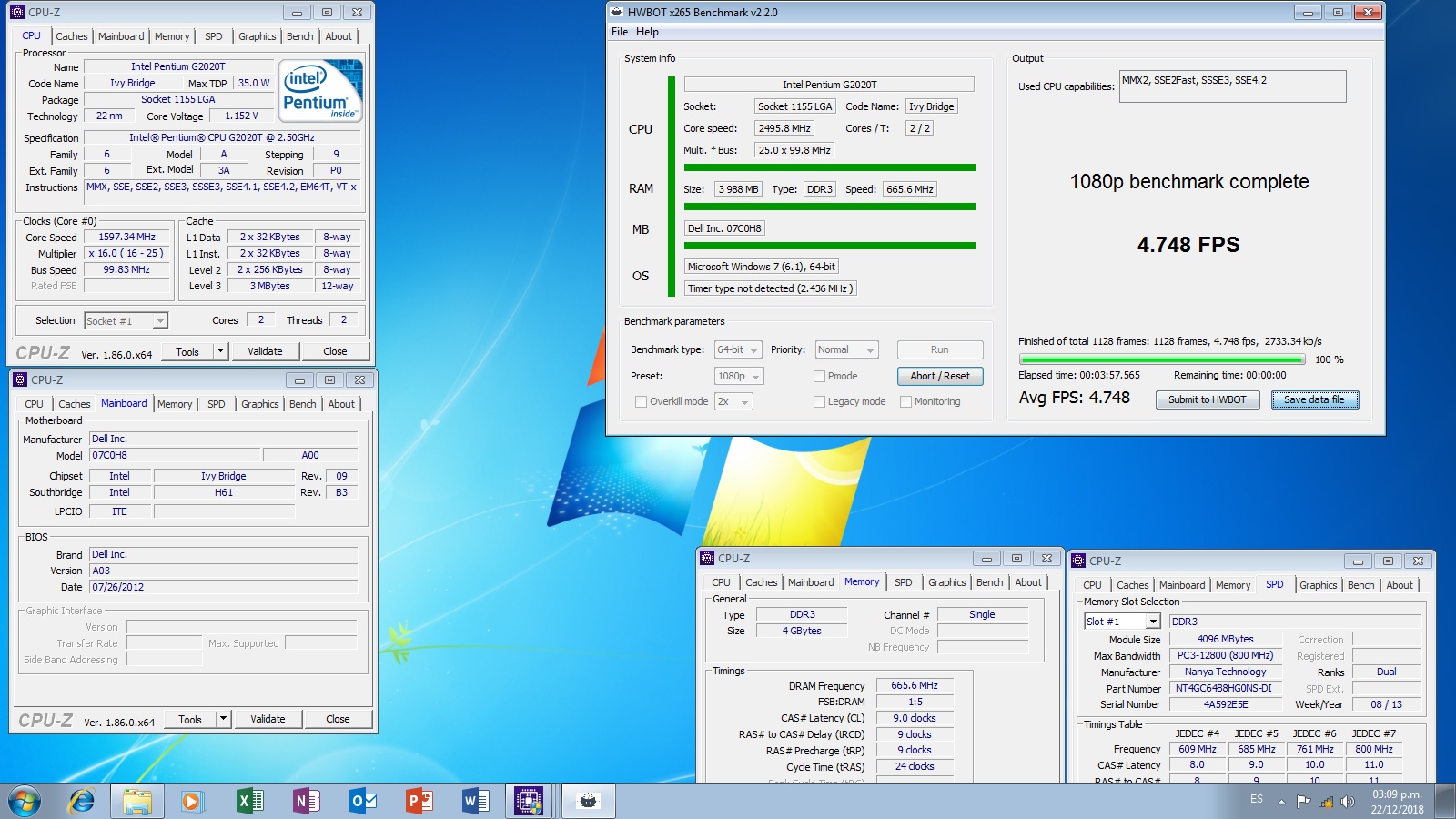The height and width of the screenshot is (819, 1456).
Task: Open Windows Explorer folder icon in taskbar
Action: click(137, 801)
